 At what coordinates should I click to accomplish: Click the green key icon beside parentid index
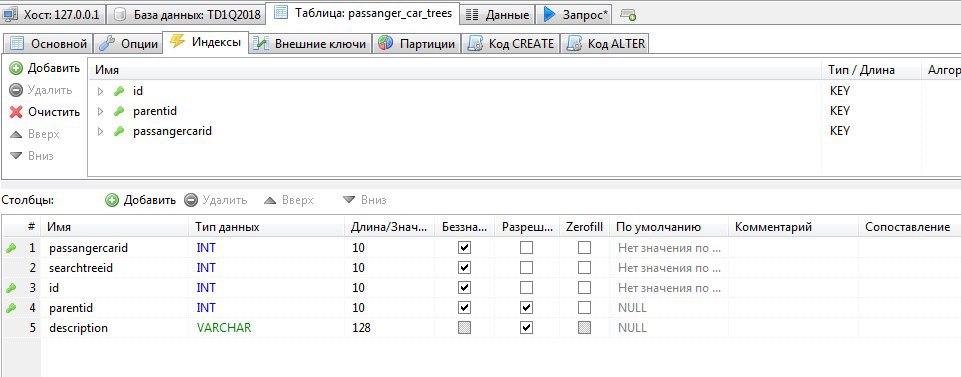pos(119,112)
